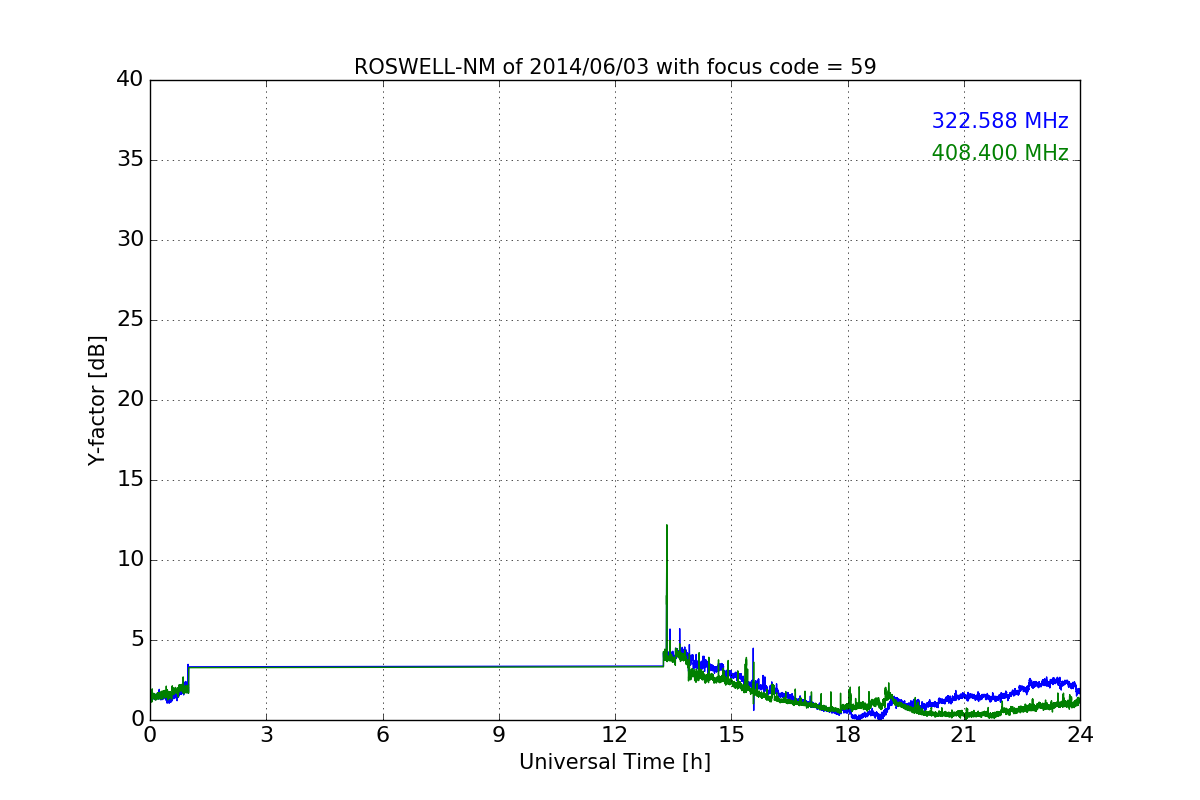The width and height of the screenshot is (1200, 800).
Task: Click the y-axis tick label 25
Action: pos(130,320)
